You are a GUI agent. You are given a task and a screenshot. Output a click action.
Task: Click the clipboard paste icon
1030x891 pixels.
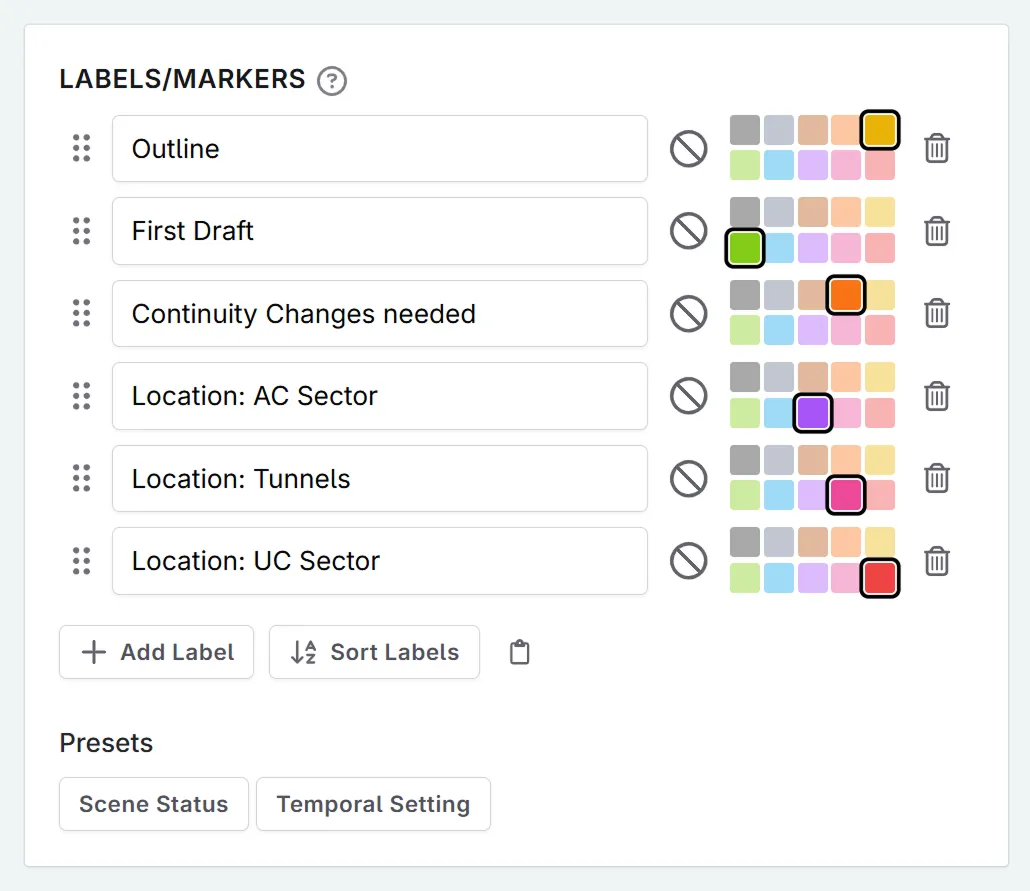(519, 652)
